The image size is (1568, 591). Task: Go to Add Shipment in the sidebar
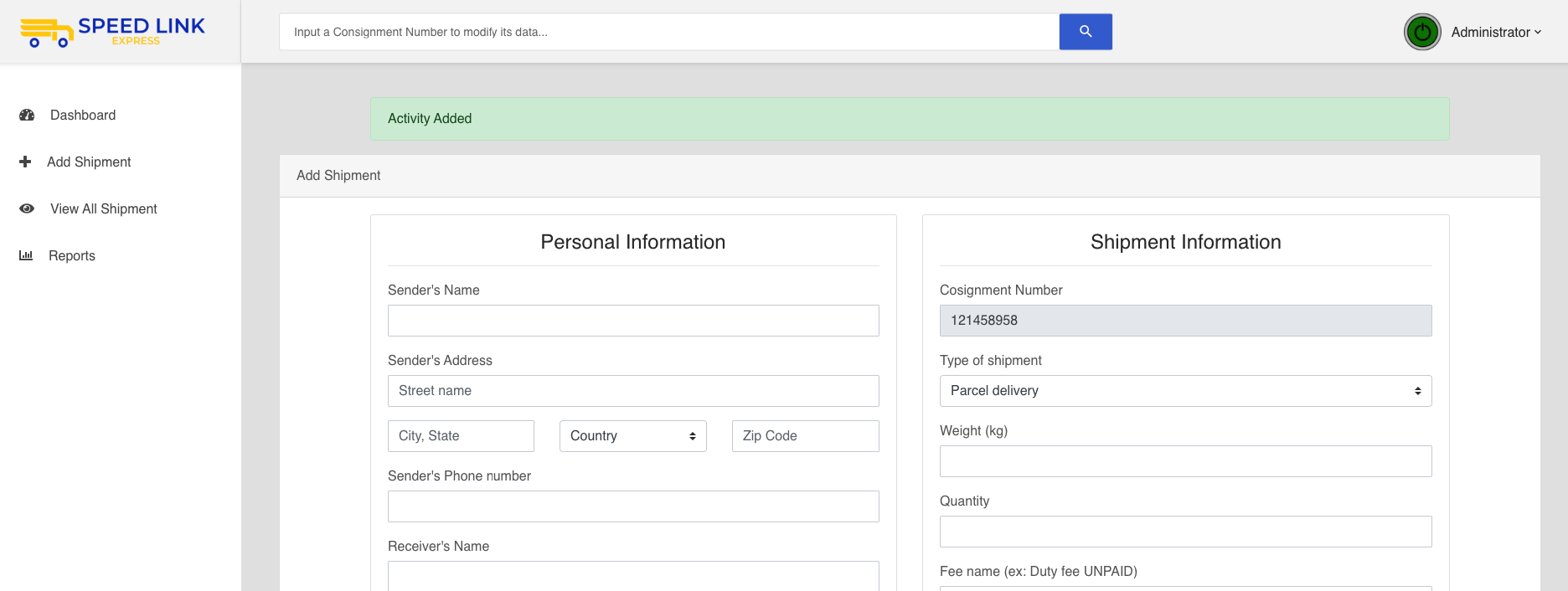click(89, 162)
